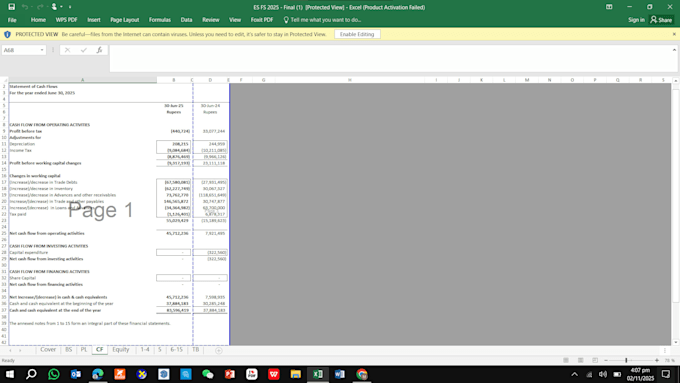680x383 pixels.
Task: Switch to the Equity sheet tab
Action: (121, 350)
